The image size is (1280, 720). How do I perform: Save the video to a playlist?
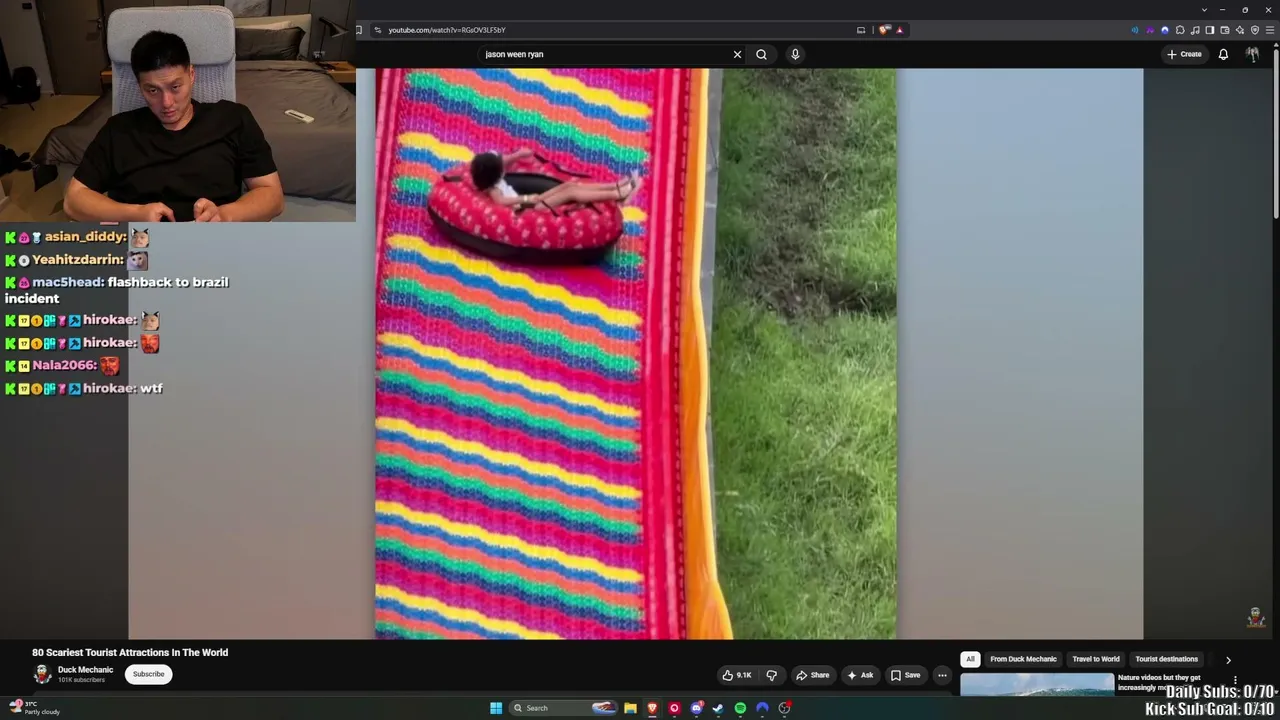905,675
